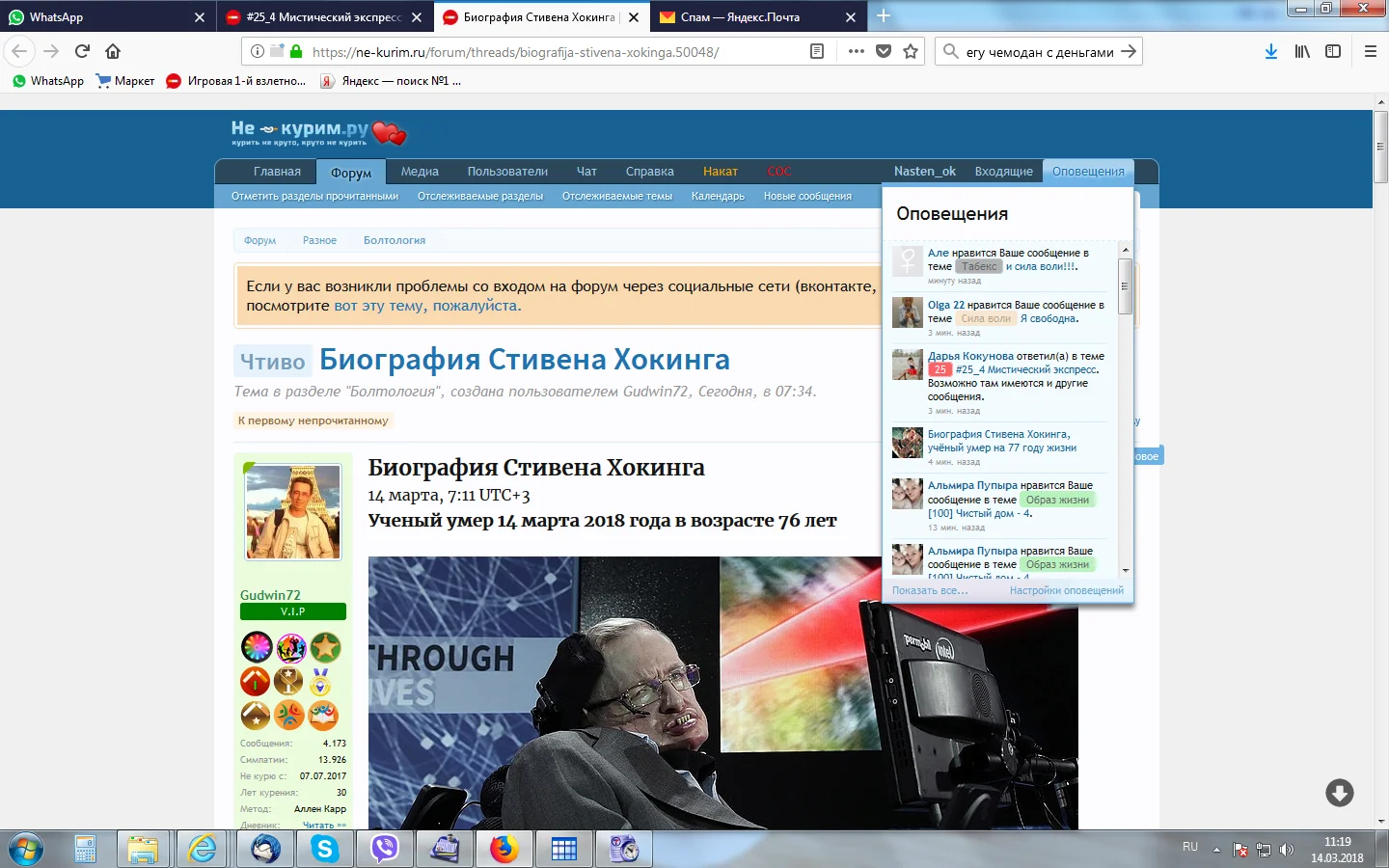1389x868 pixels.
Task: Open the Накат navigation item
Action: (721, 172)
